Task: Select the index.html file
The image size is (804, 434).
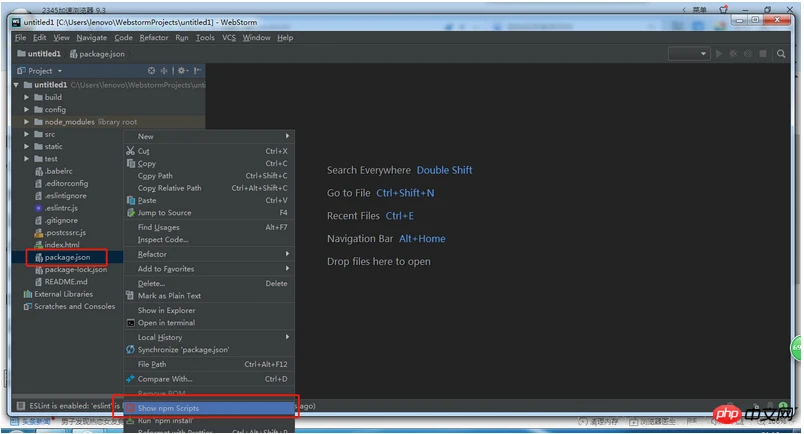Action: click(57, 245)
